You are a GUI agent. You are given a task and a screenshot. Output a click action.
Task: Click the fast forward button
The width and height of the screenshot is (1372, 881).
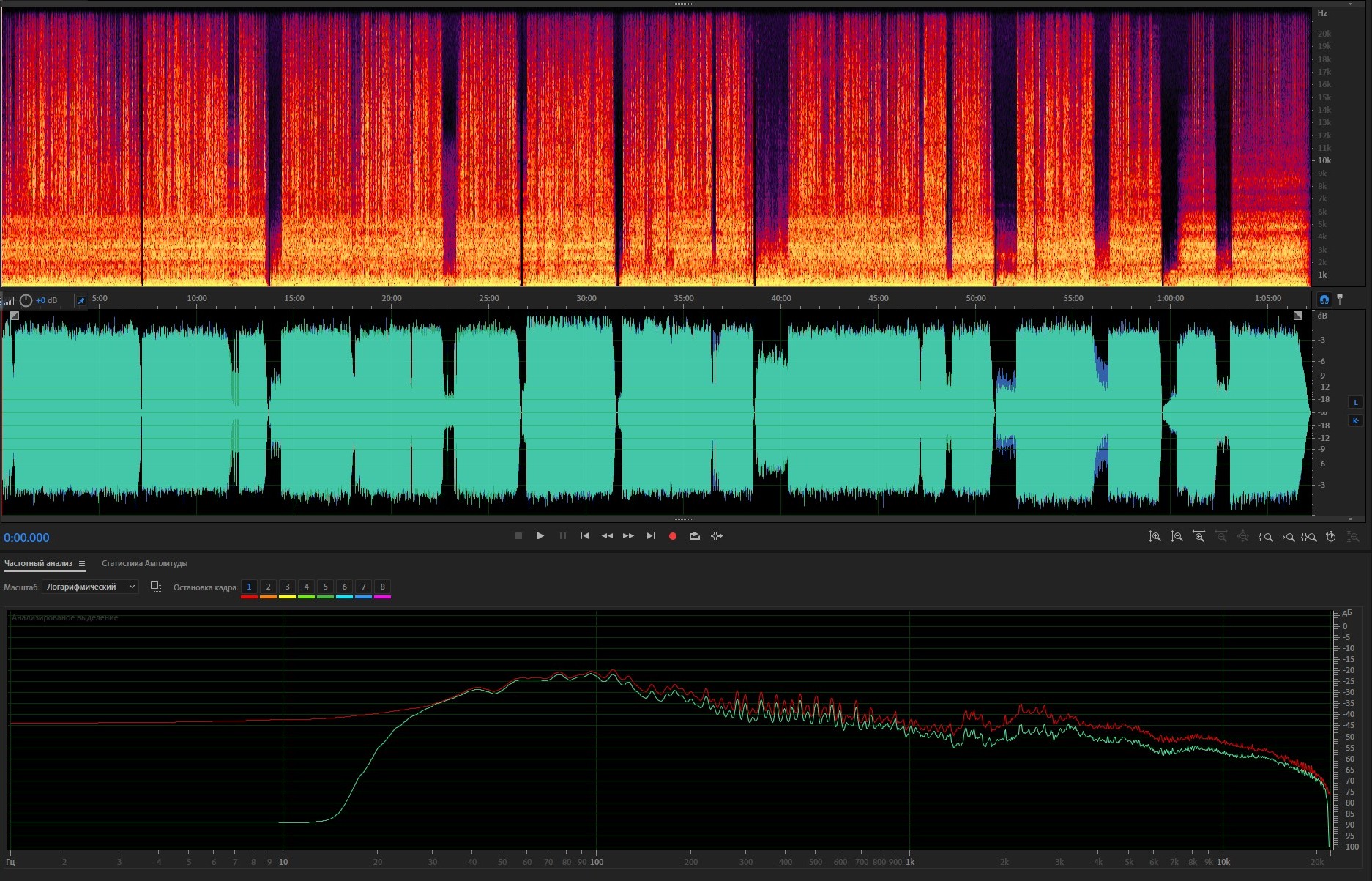coord(628,536)
